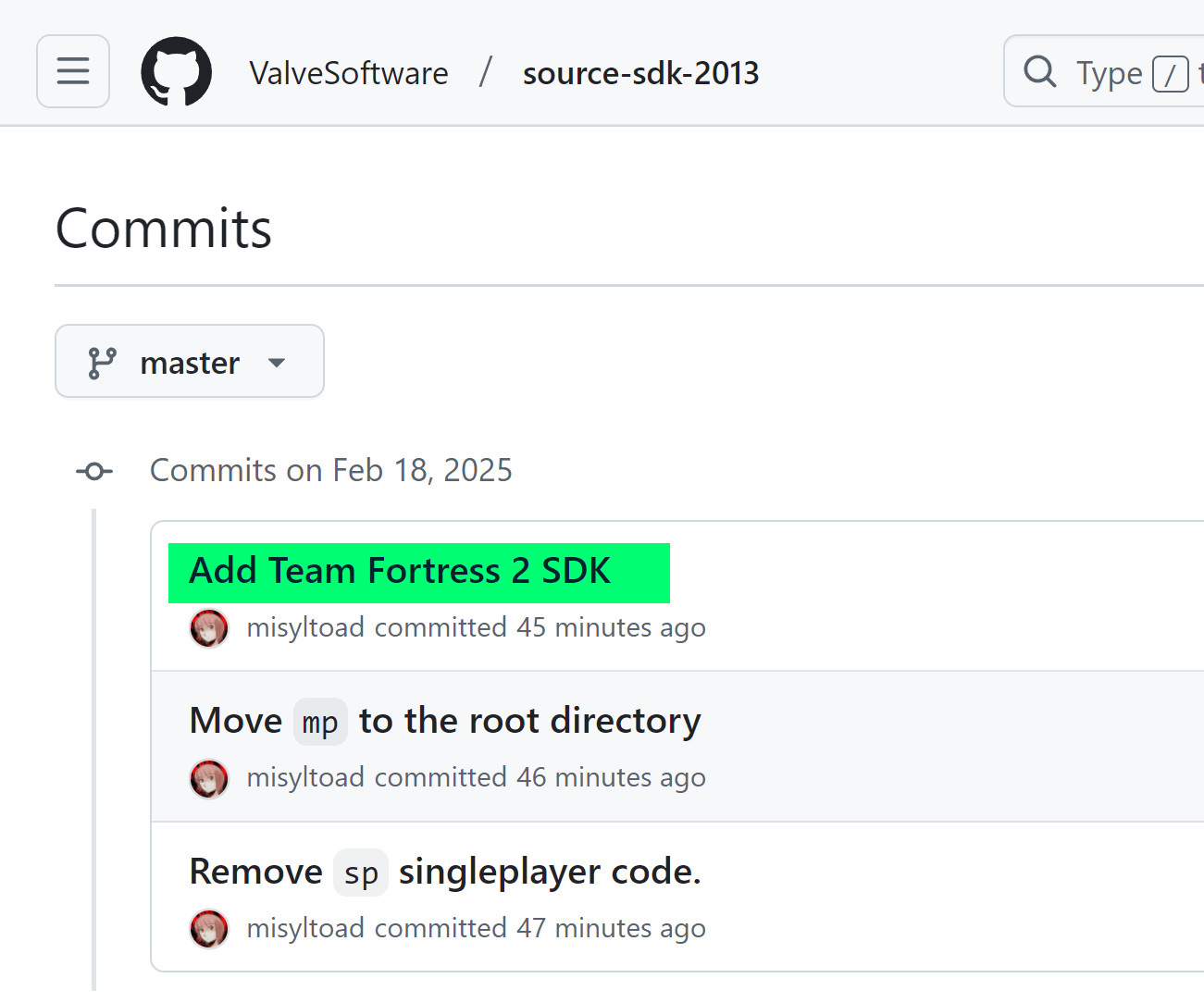Open the Add Team Fortress 2 SDK commit
The height and width of the screenshot is (1003, 1204).
pos(400,571)
